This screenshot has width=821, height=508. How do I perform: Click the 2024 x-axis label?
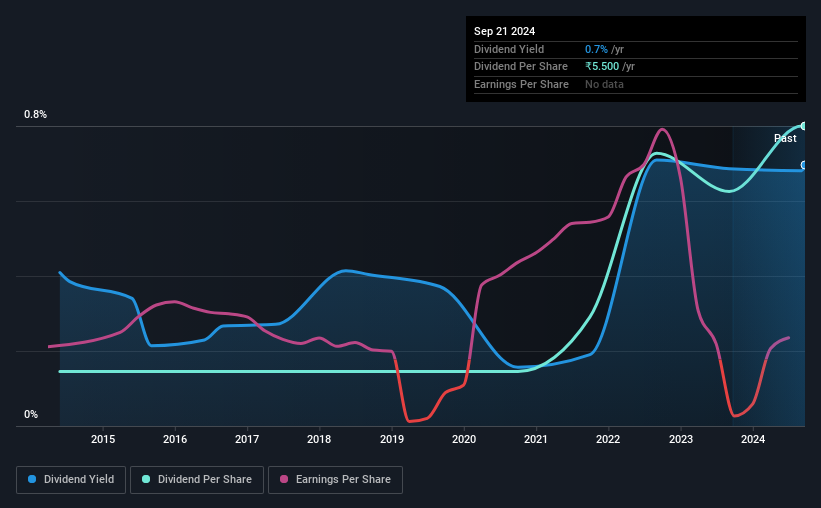pyautogui.click(x=753, y=439)
